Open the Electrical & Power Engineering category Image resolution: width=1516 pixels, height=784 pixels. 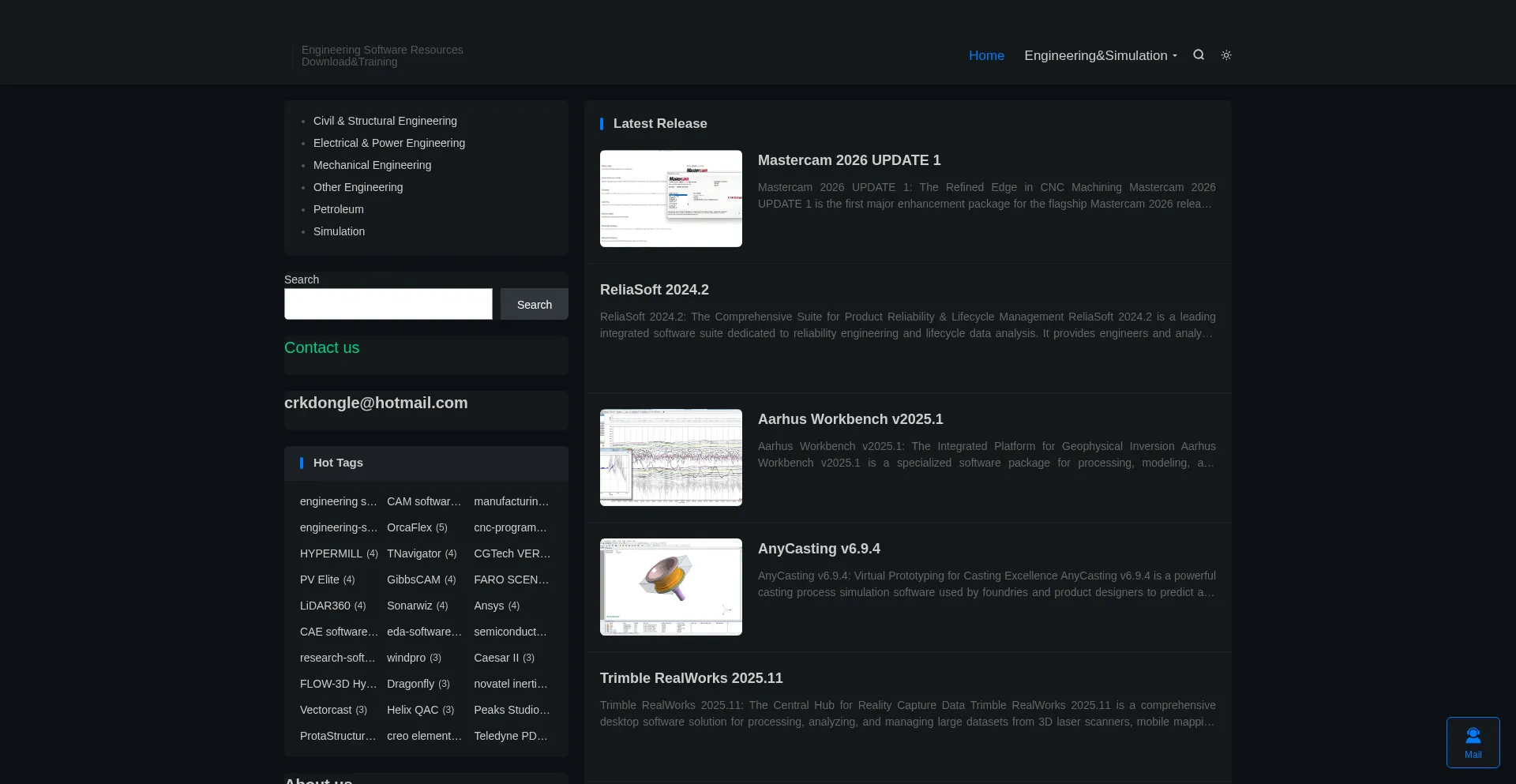point(389,143)
